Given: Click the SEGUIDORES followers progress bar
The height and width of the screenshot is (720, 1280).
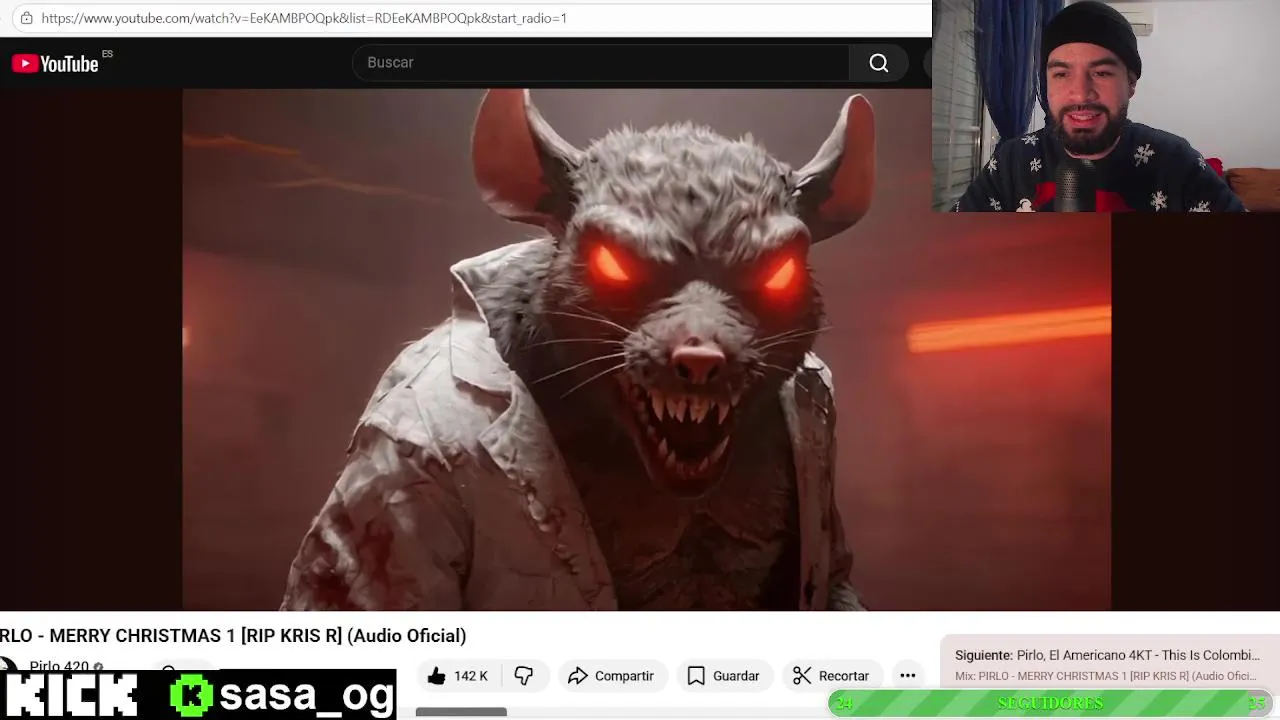Looking at the screenshot, I should pyautogui.click(x=1050, y=703).
